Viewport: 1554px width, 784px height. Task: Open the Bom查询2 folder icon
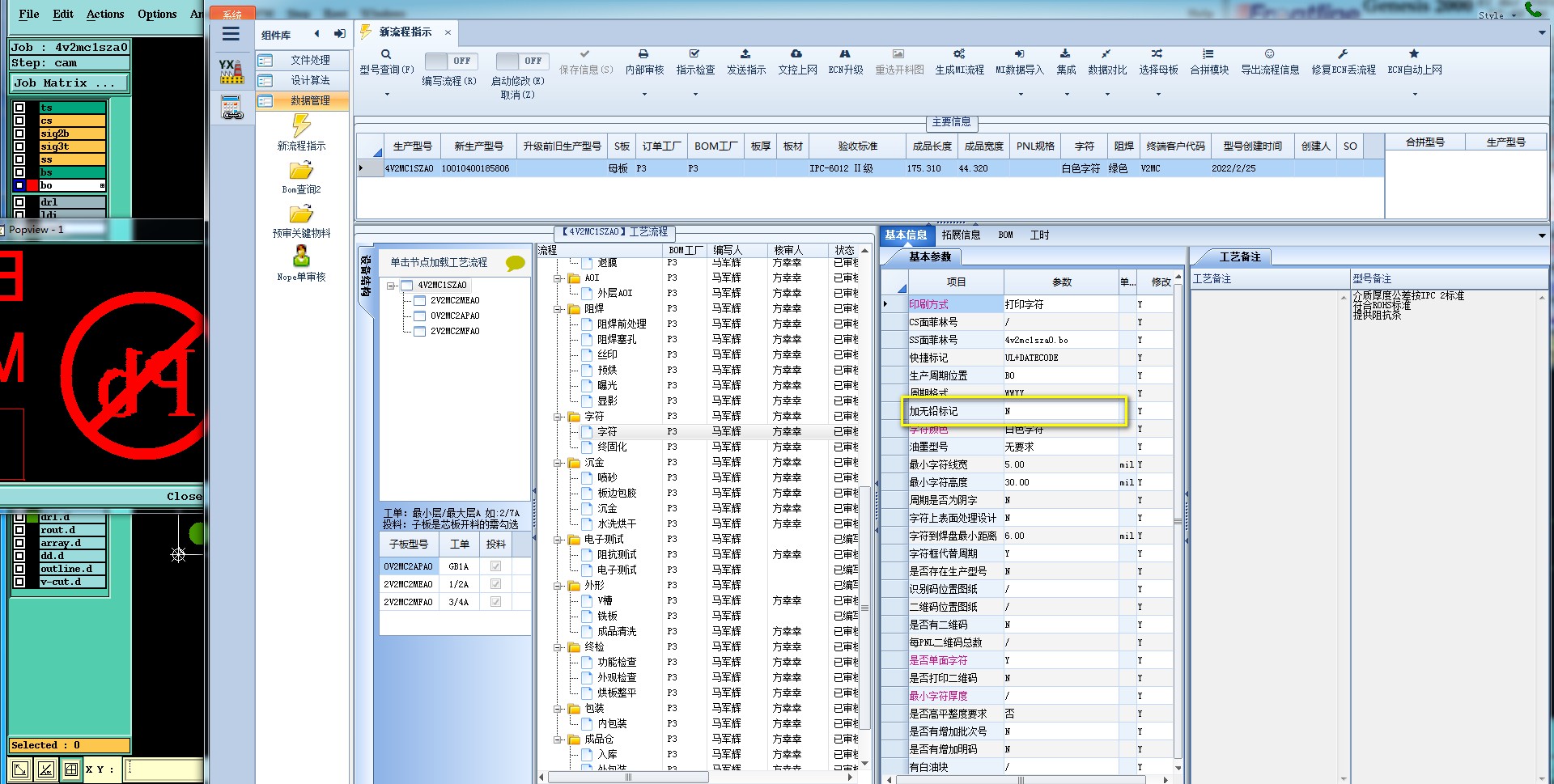[301, 171]
